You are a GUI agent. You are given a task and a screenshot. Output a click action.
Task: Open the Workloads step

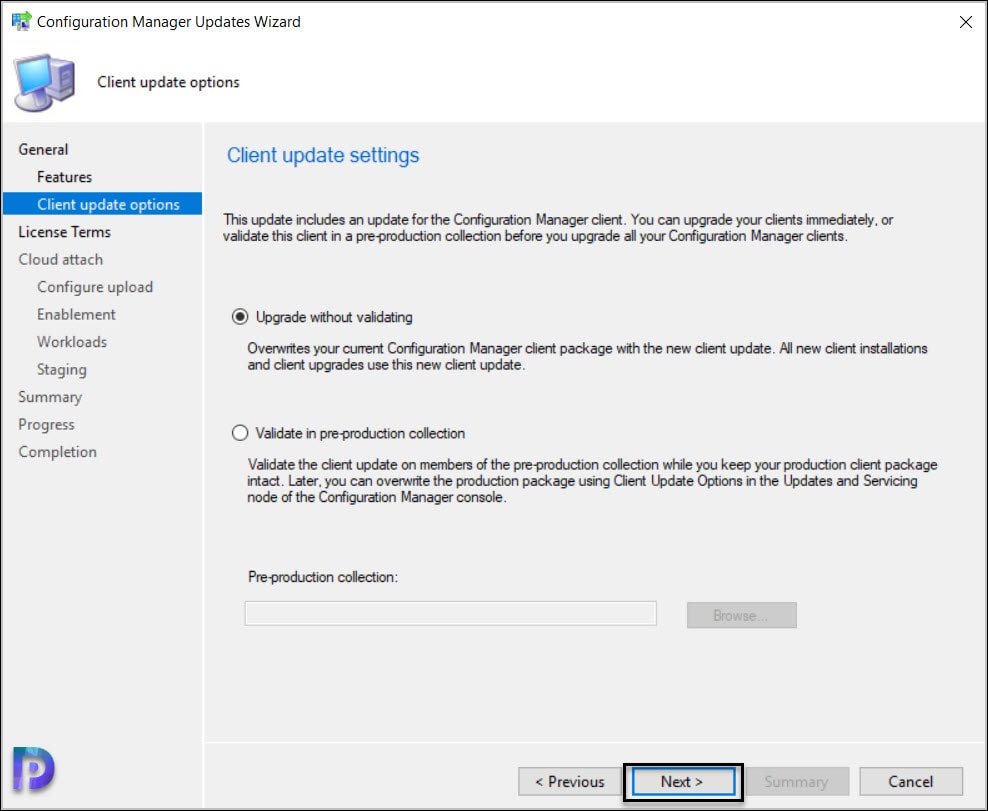pyautogui.click(x=72, y=342)
